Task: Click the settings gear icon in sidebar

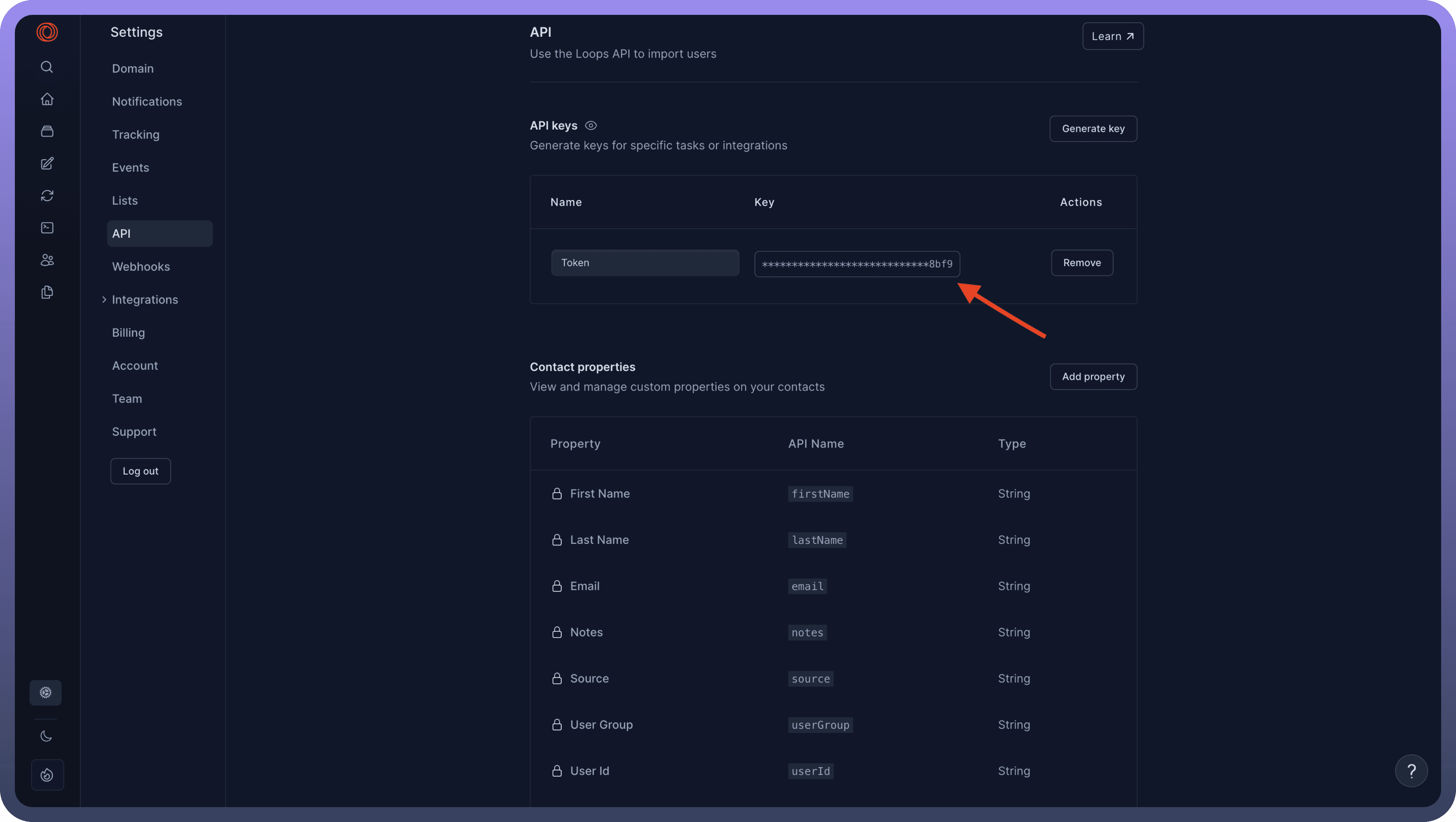Action: [46, 693]
